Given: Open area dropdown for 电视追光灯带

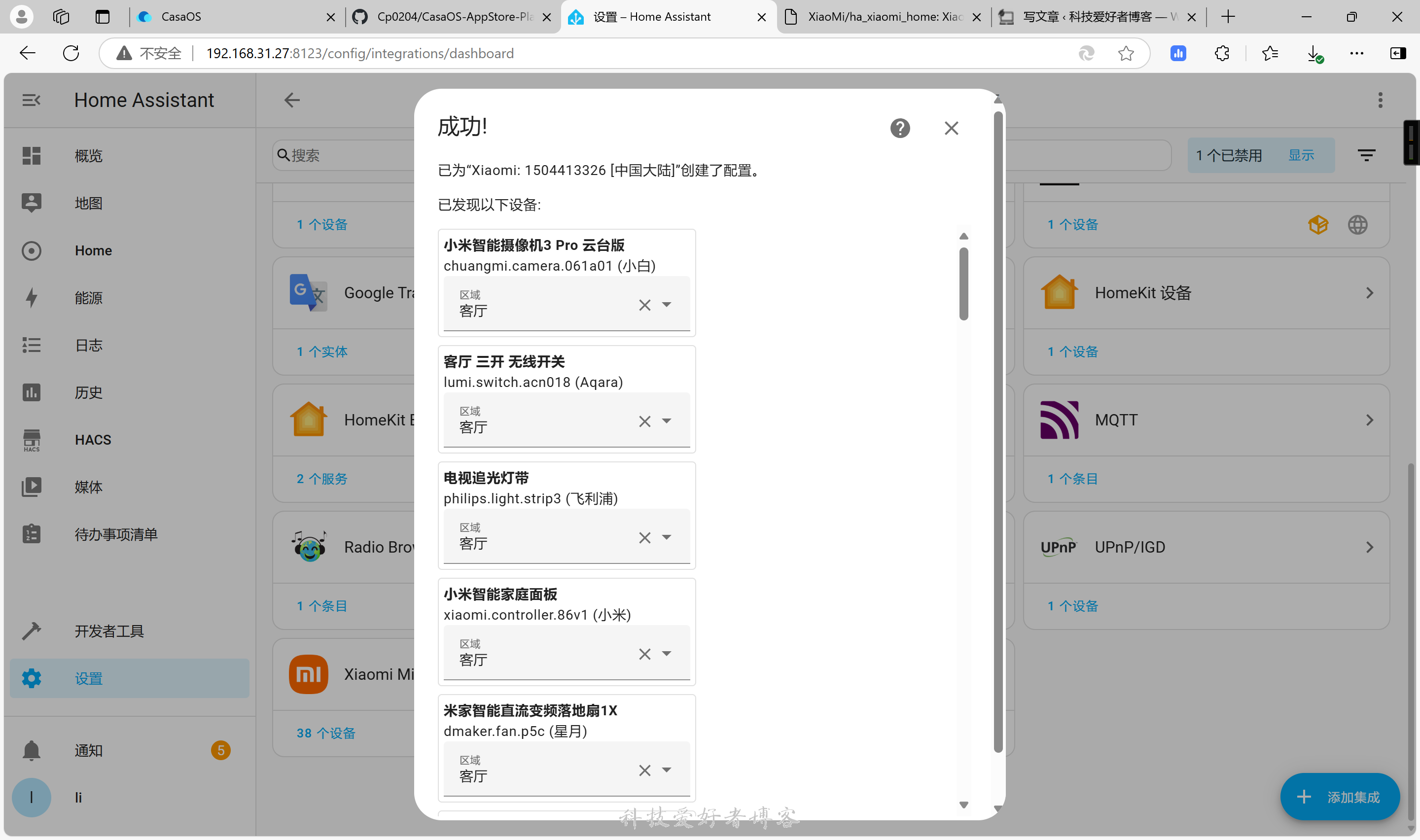Looking at the screenshot, I should 667,537.
